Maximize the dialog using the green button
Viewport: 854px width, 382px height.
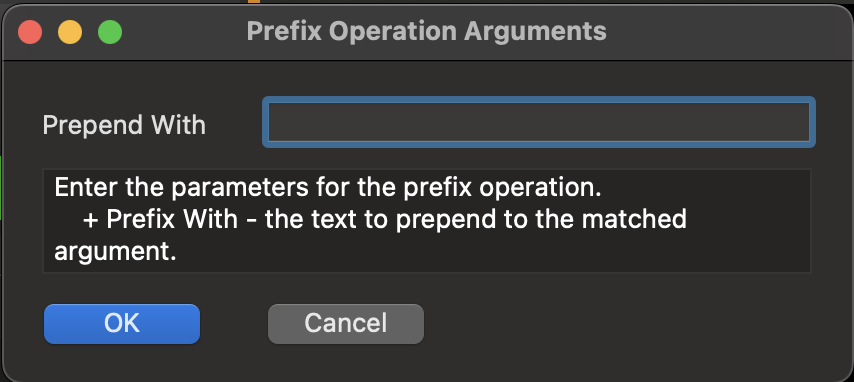tap(110, 32)
